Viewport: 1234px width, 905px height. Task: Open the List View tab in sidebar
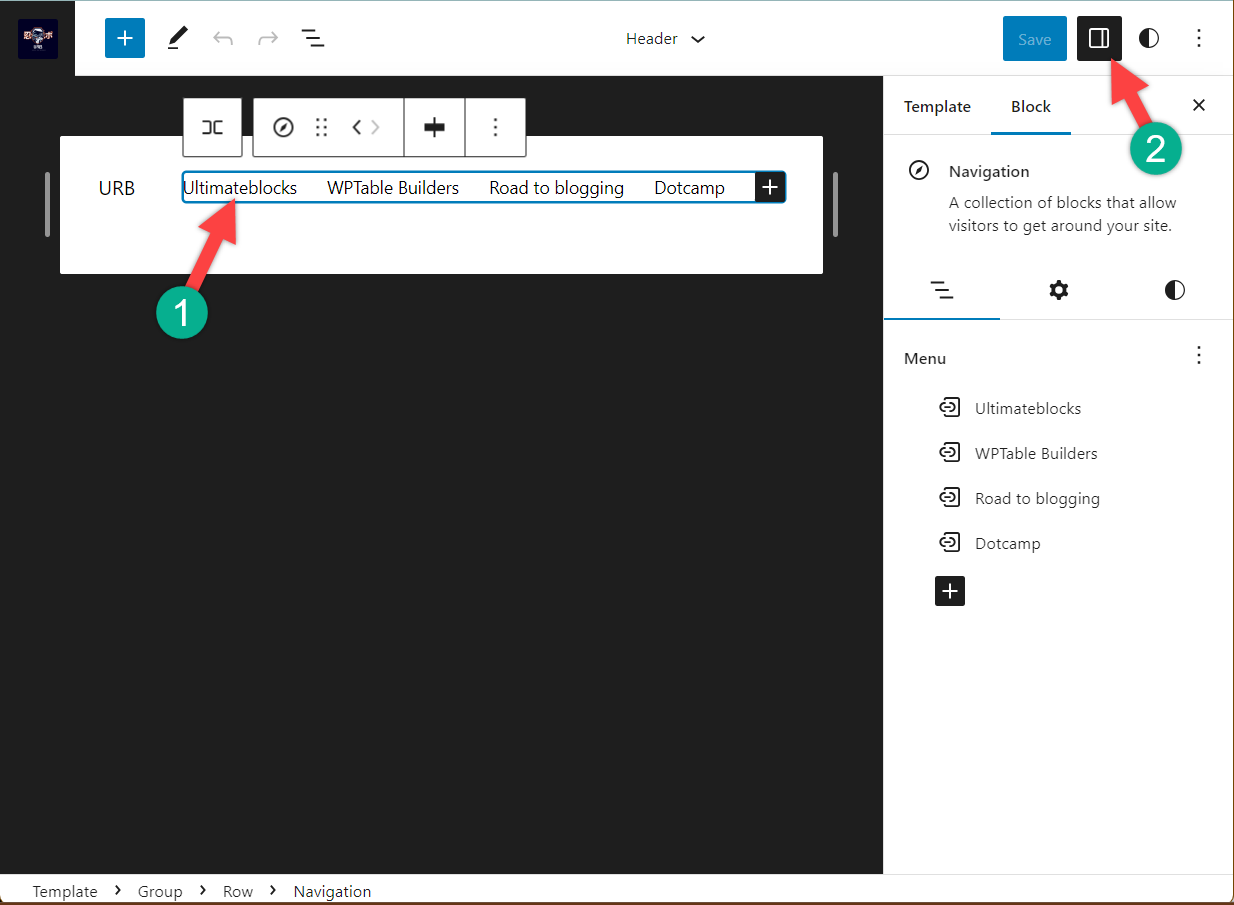(942, 290)
